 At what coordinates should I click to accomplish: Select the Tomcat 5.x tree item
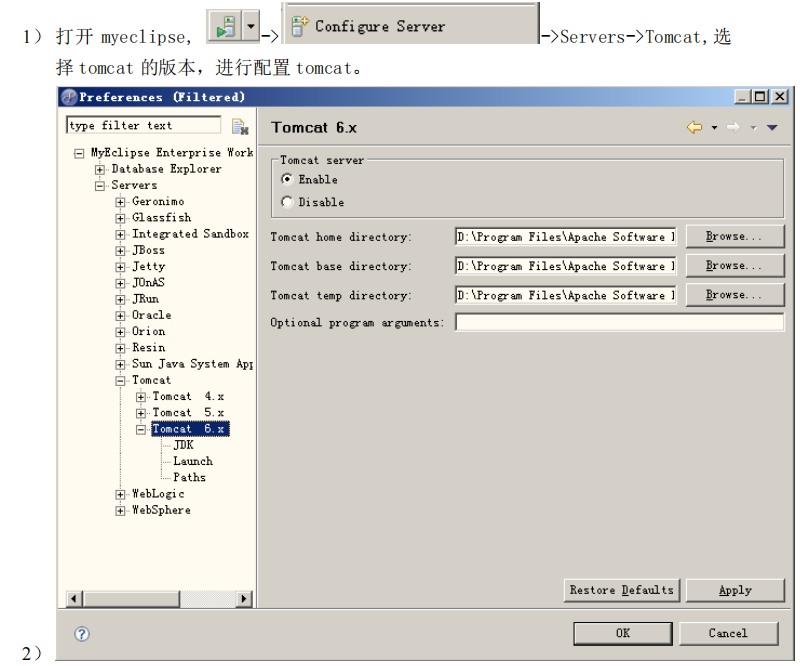(188, 412)
